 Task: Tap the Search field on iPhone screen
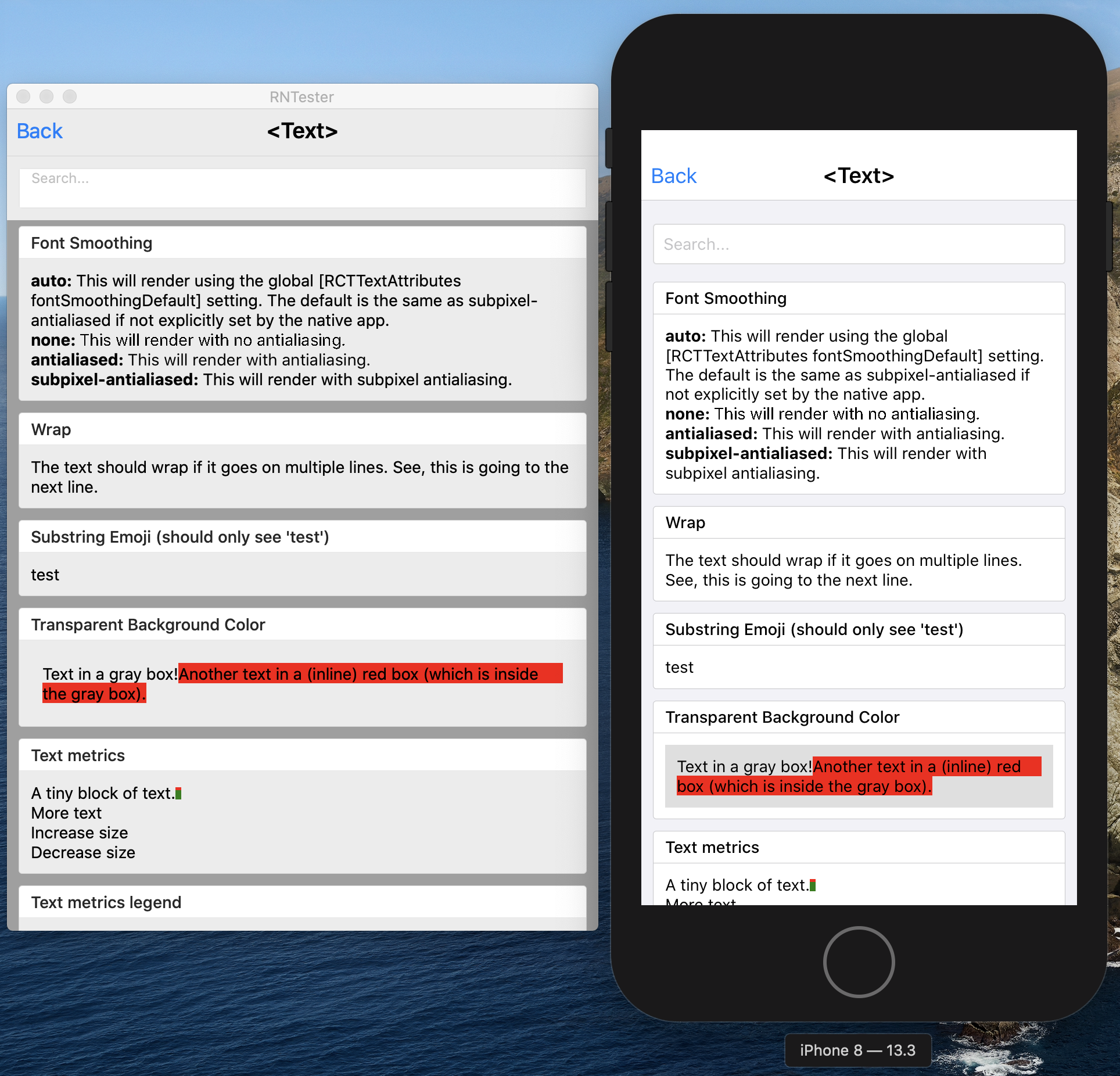[858, 244]
